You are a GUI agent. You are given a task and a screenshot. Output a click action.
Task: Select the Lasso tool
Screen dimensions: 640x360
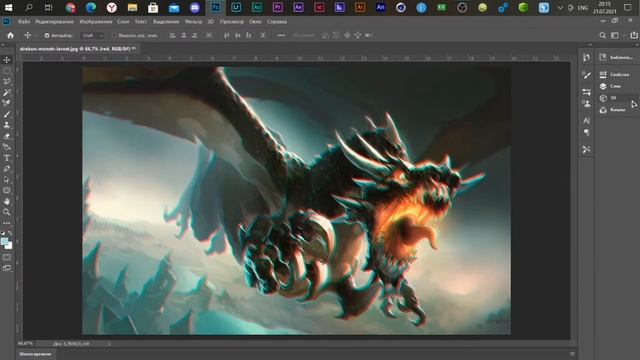[x=7, y=81]
